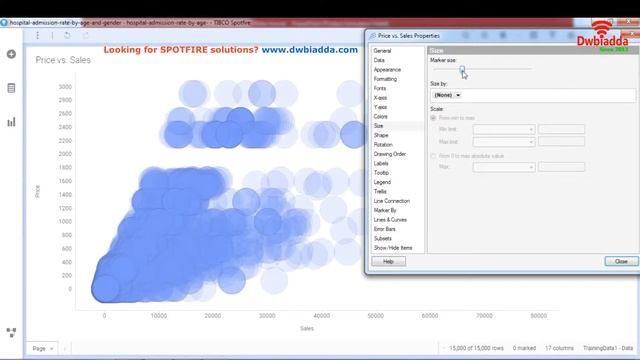Select Marker By in the properties list
The width and height of the screenshot is (640, 360).
pos(385,211)
